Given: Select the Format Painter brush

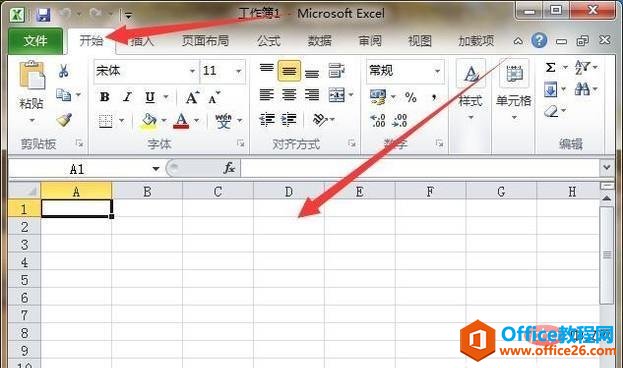Looking at the screenshot, I should pos(64,120).
